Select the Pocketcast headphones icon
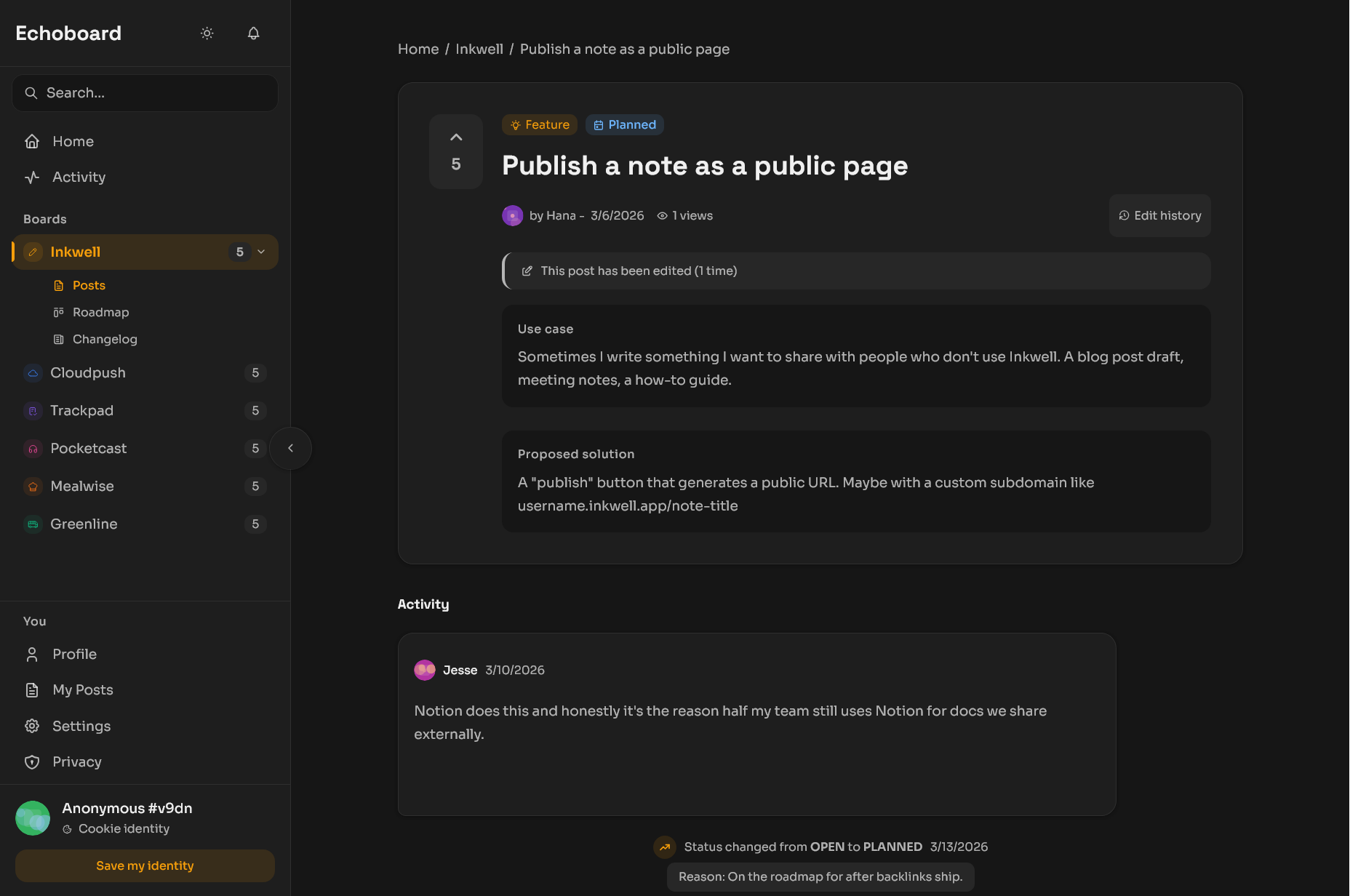 tap(33, 449)
